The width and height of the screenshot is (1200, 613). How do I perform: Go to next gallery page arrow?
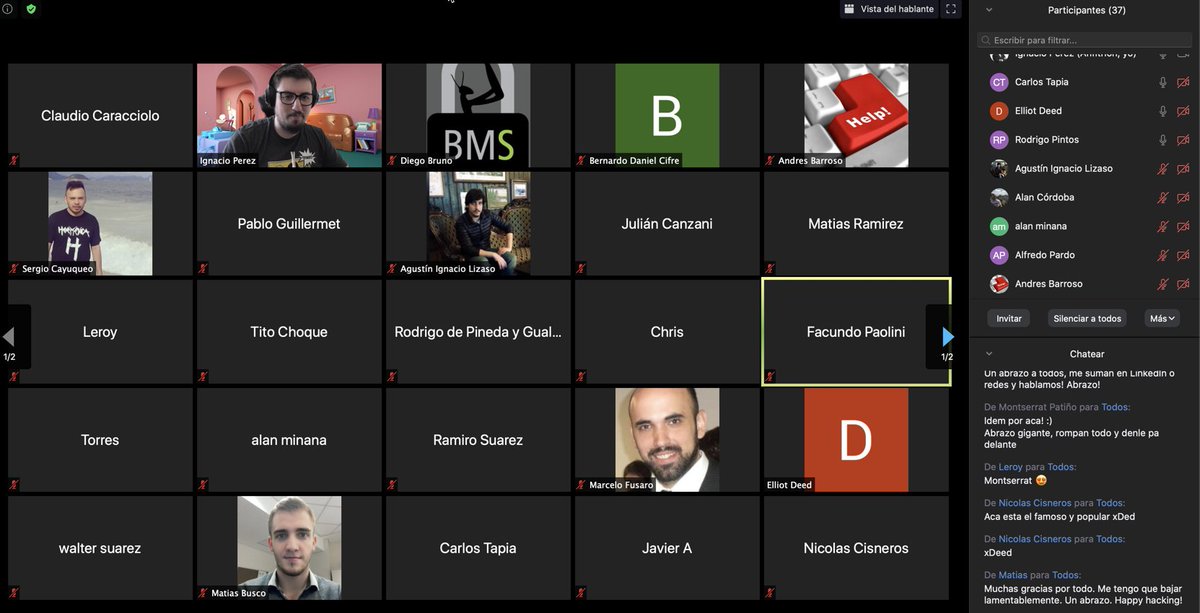point(947,337)
